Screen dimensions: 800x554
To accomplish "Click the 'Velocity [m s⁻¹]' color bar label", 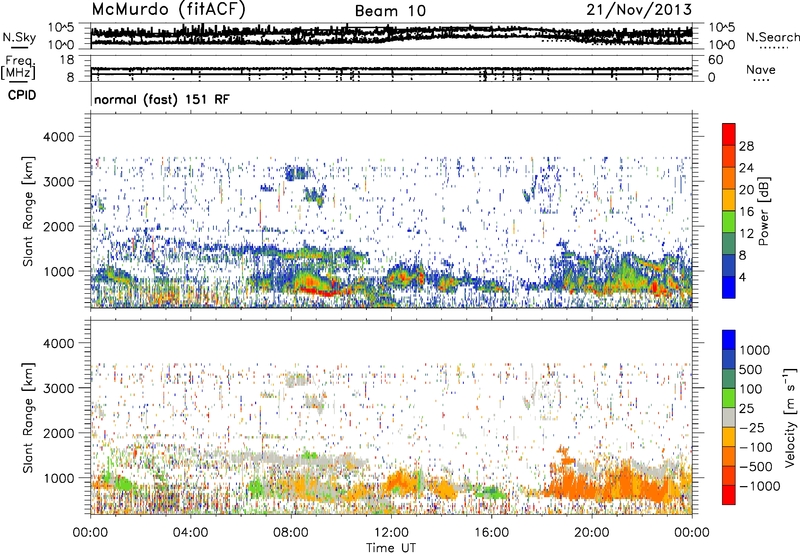I will point(790,417).
